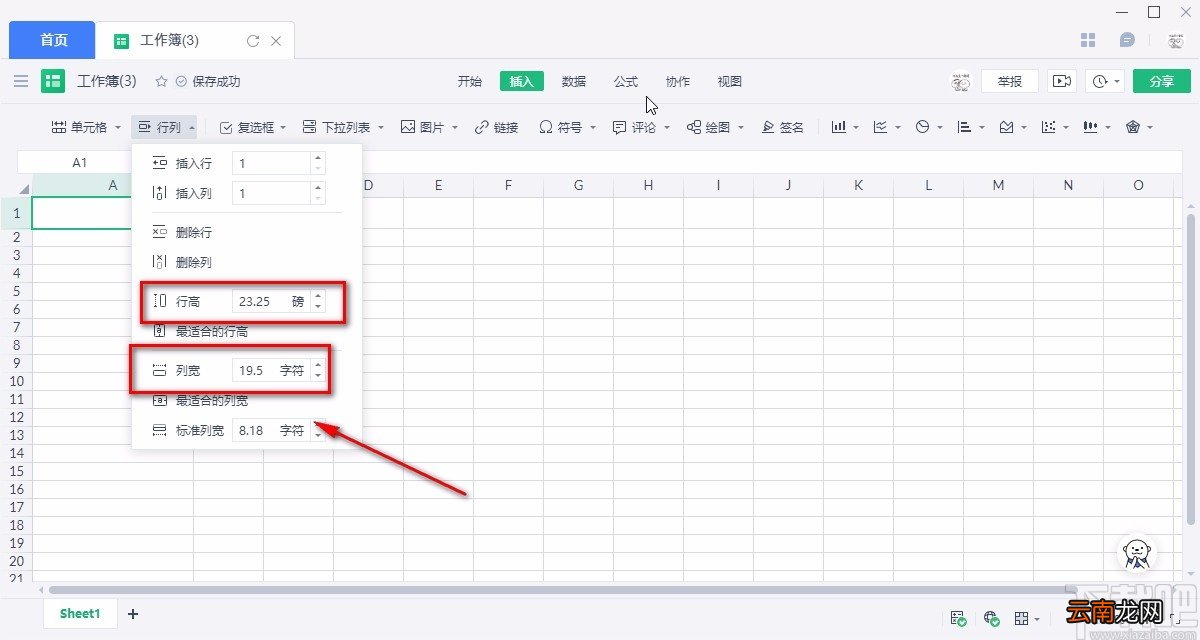Screen dimensions: 1200x640
Task: Switch to the 数据 tab
Action: coord(574,81)
